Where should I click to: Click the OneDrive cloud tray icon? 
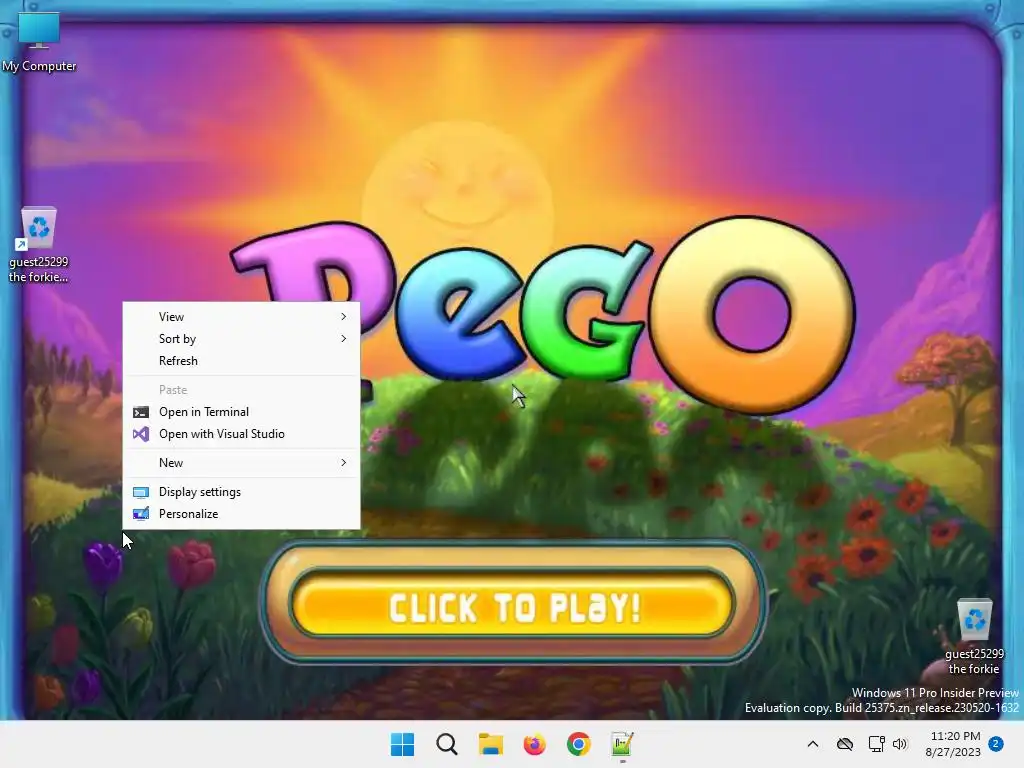click(x=845, y=744)
